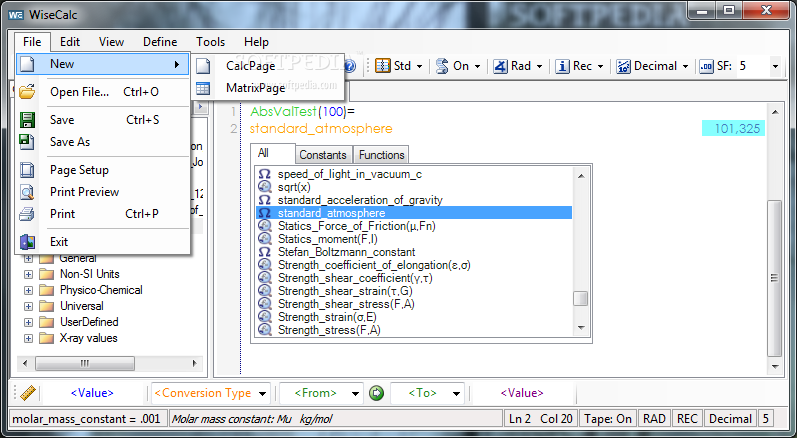Click the New page icon in File menu

pyautogui.click(x=26, y=64)
